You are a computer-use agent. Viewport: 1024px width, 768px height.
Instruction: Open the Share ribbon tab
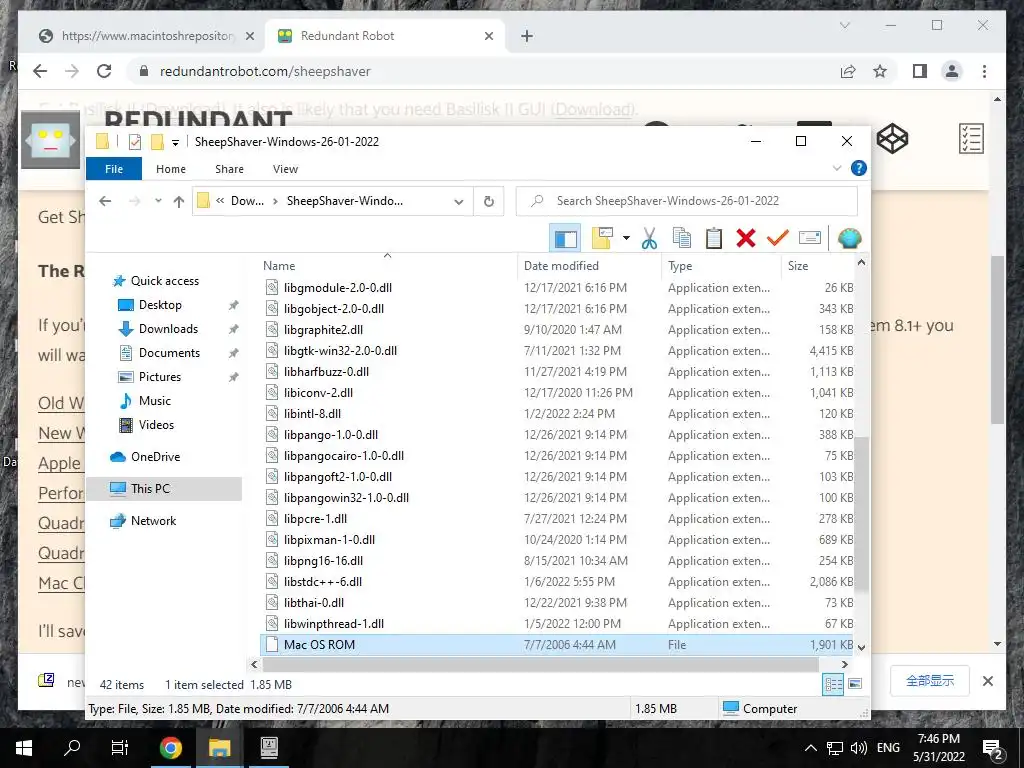coord(229,169)
